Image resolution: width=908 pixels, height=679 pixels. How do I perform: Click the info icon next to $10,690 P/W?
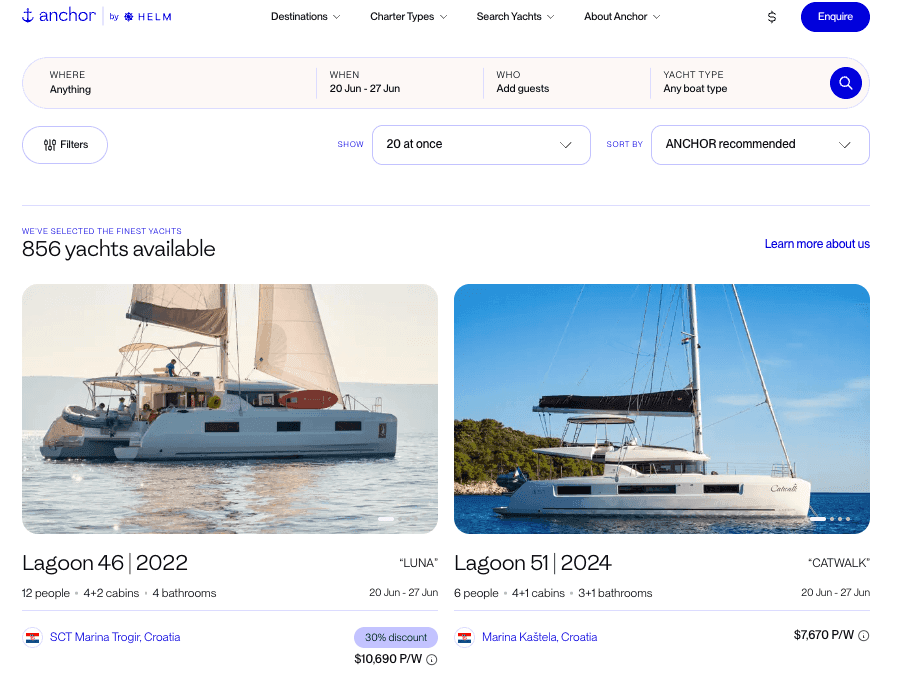[432, 660]
